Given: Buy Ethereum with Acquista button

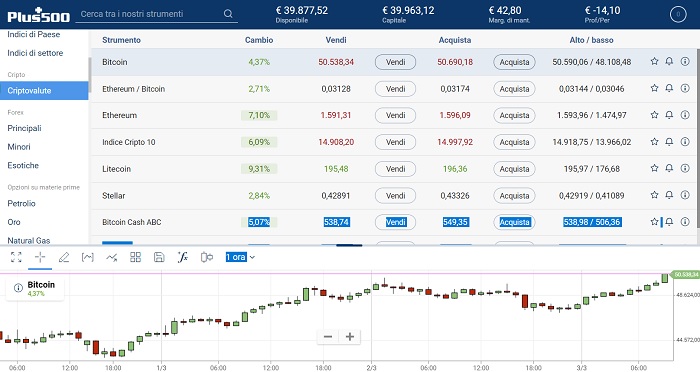Looking at the screenshot, I should (514, 115).
